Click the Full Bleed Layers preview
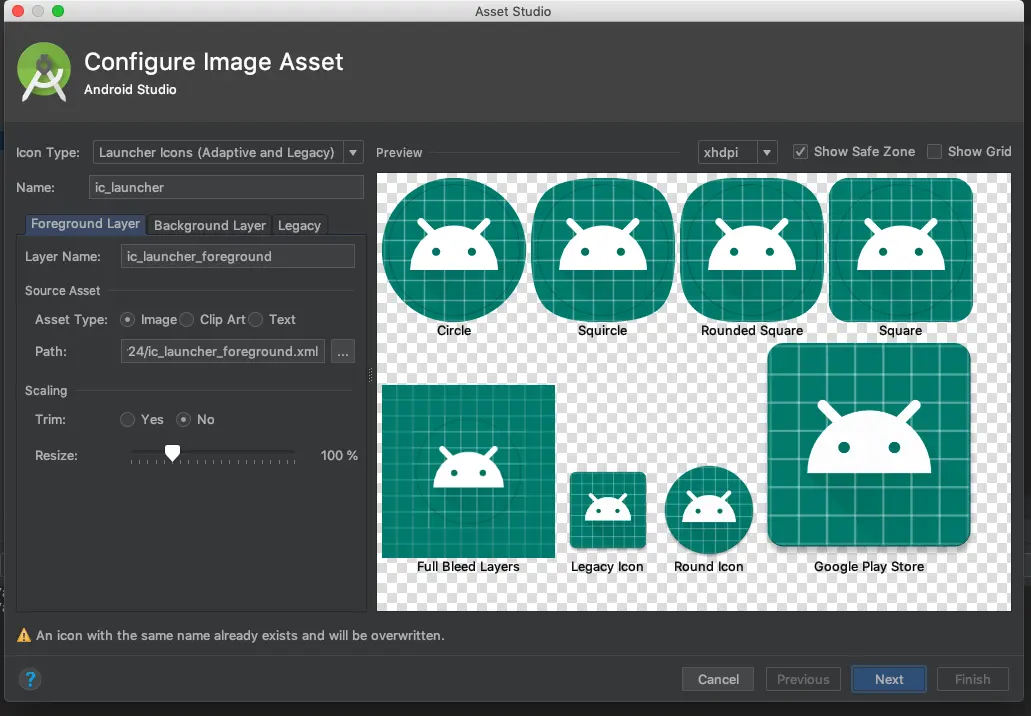Image resolution: width=1031 pixels, height=716 pixels. [468, 471]
